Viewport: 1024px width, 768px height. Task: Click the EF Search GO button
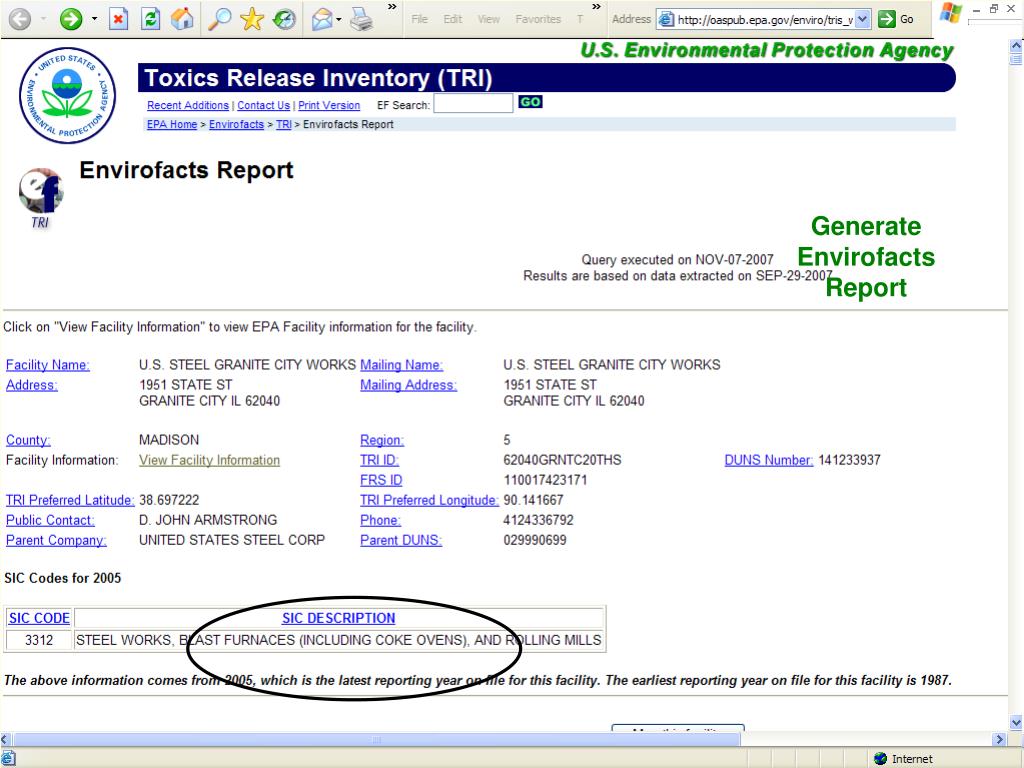coord(530,102)
